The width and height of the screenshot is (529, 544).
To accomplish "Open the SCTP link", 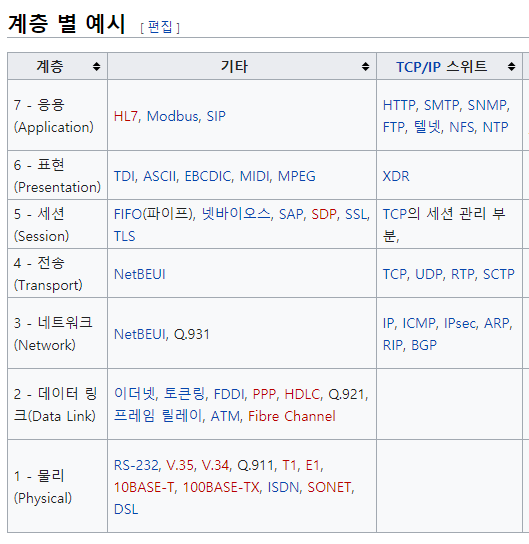I will pyautogui.click(x=498, y=274).
